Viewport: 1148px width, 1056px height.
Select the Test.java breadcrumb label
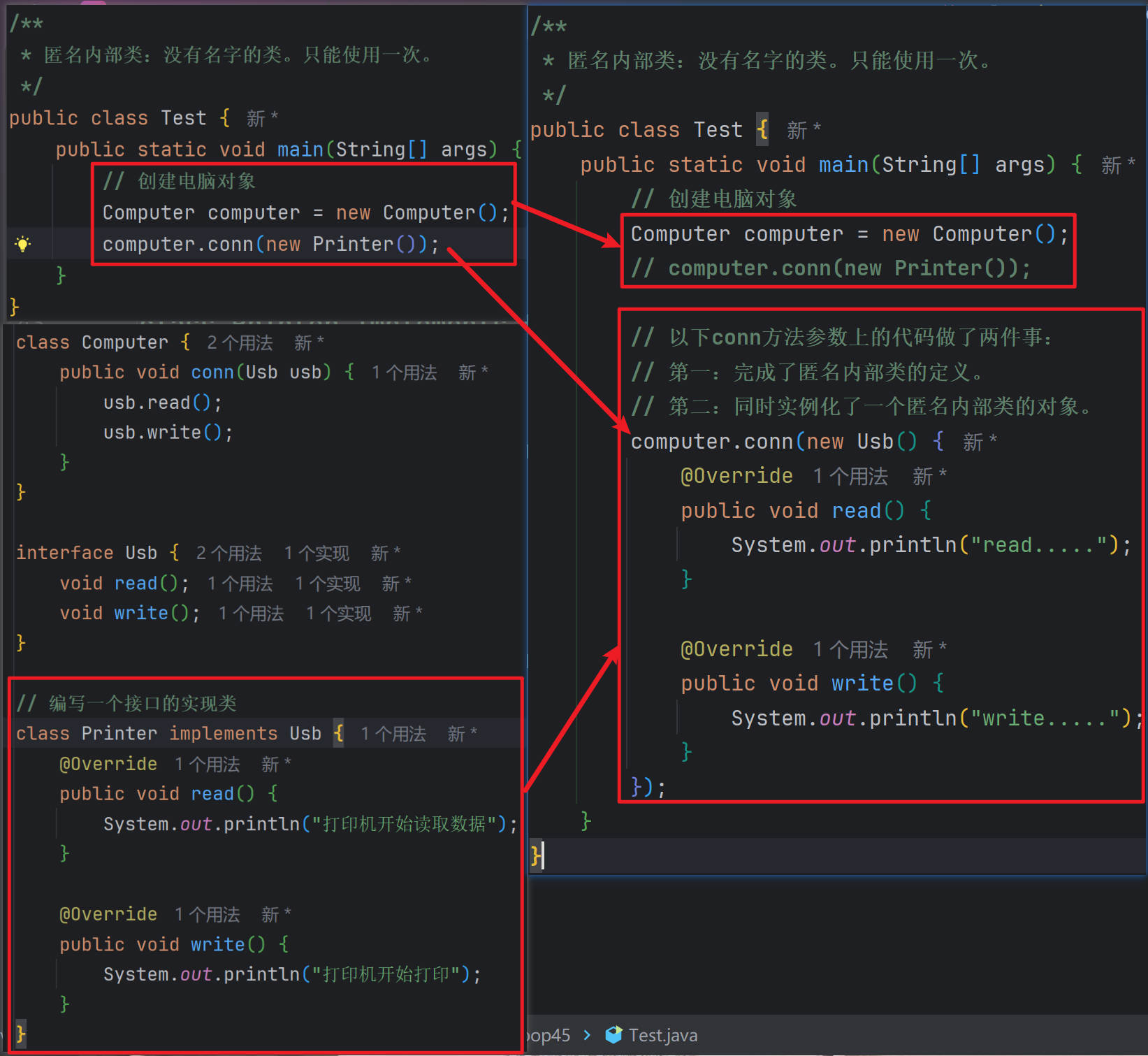[x=662, y=1035]
